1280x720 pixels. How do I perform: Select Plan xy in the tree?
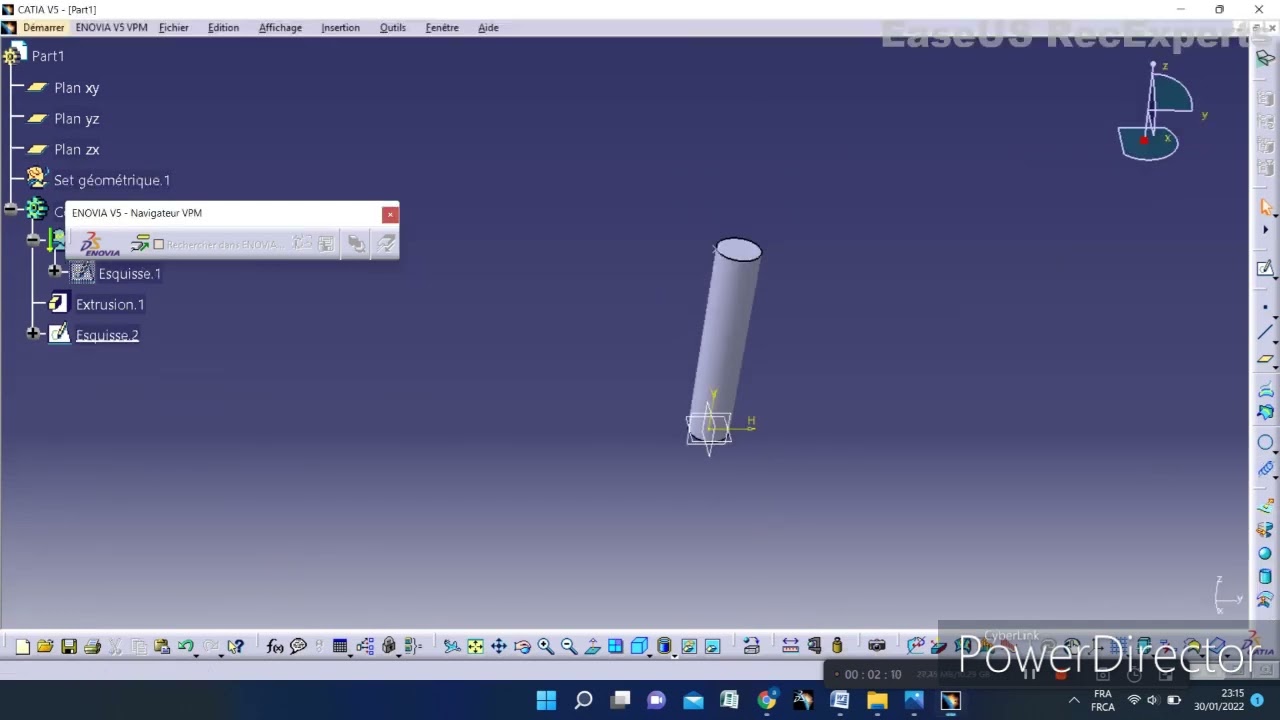point(76,88)
